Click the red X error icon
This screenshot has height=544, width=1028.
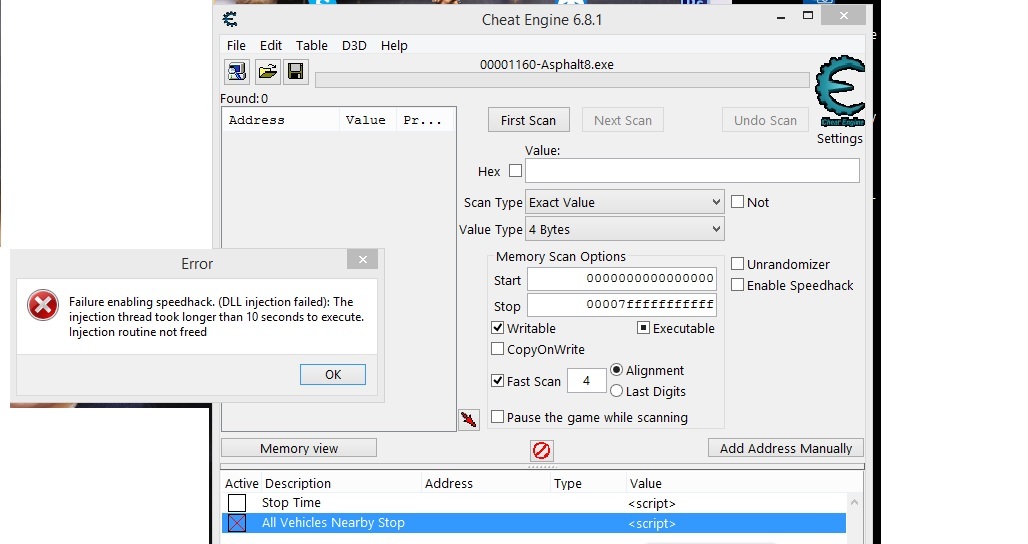(x=43, y=306)
